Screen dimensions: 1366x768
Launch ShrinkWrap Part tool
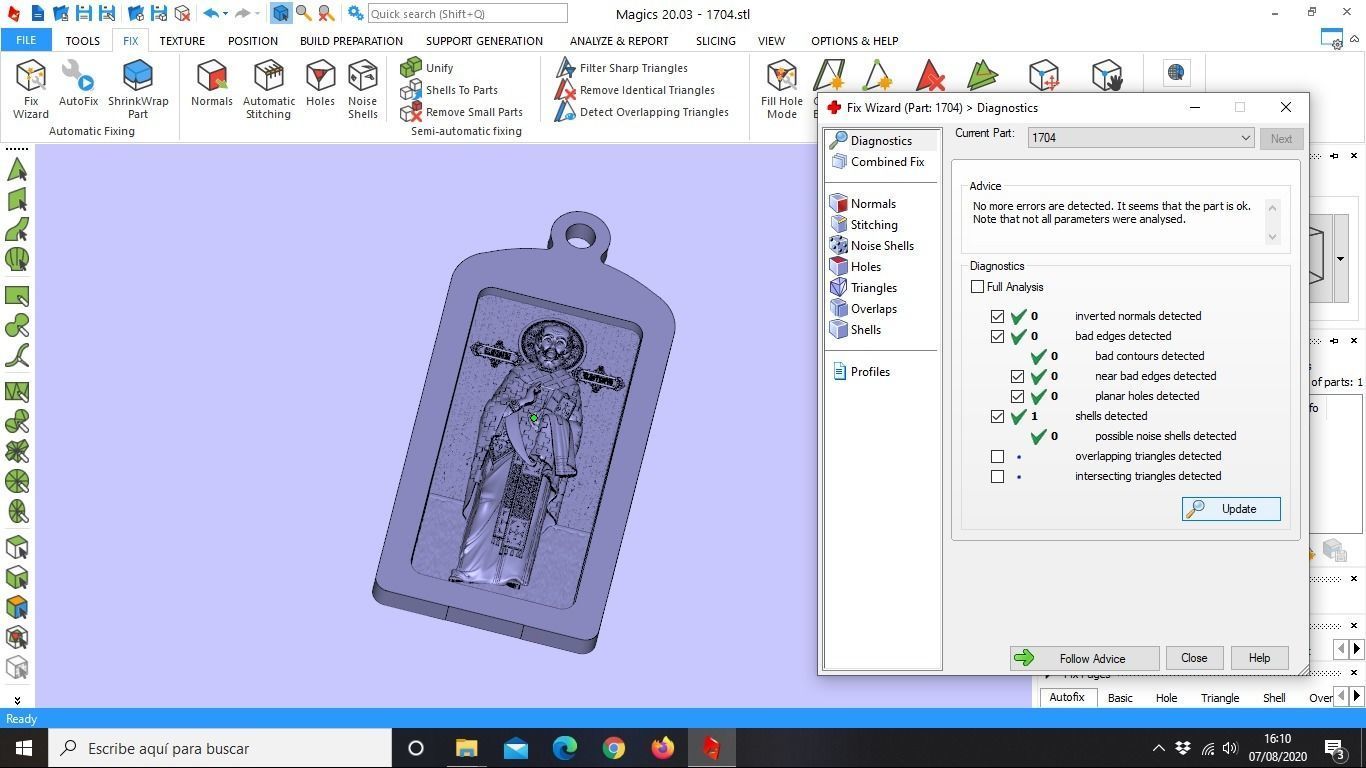138,89
